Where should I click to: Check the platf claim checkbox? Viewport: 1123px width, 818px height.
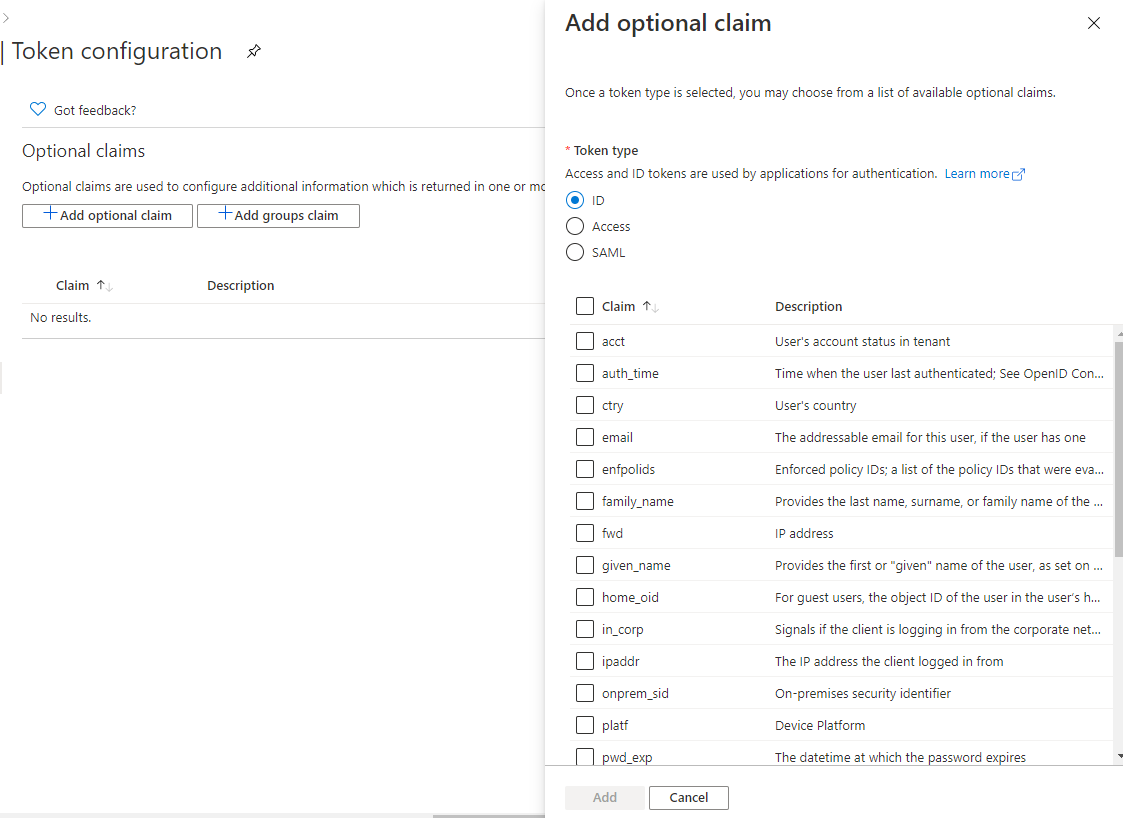point(585,725)
